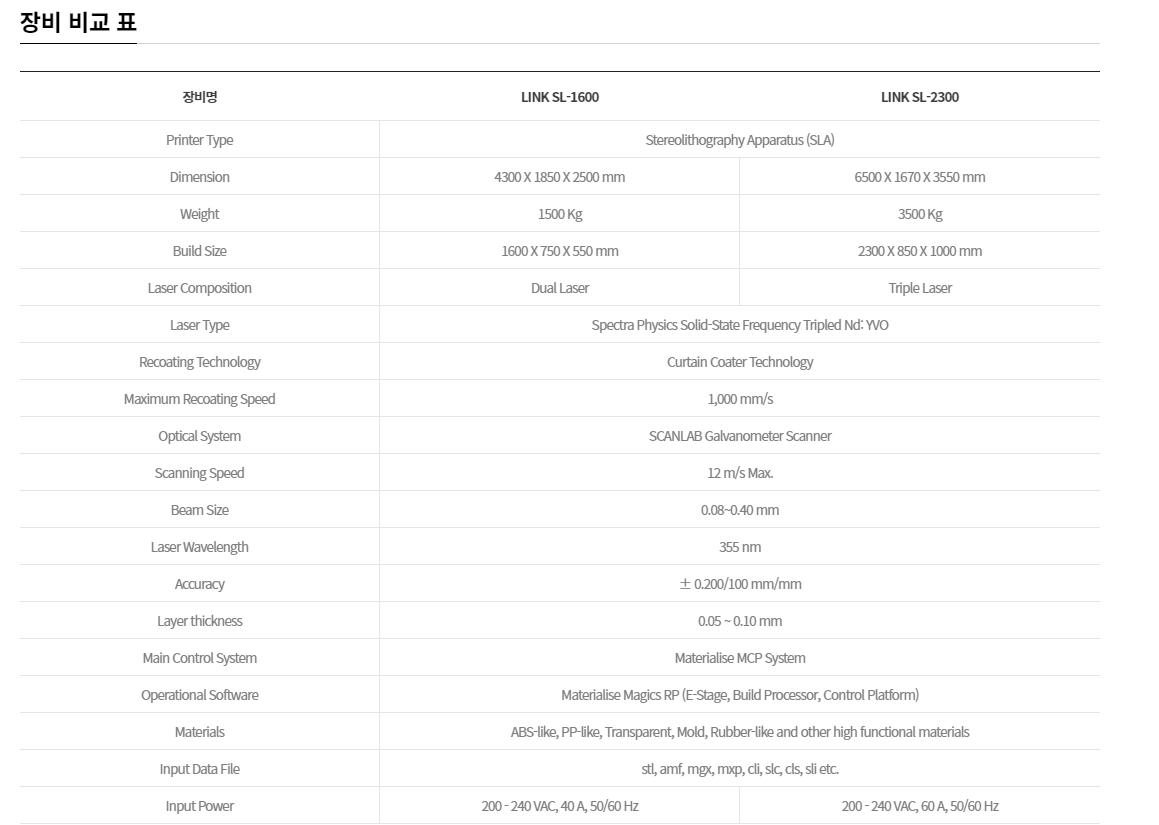Select the Spectra Physics laser type text

[740, 325]
